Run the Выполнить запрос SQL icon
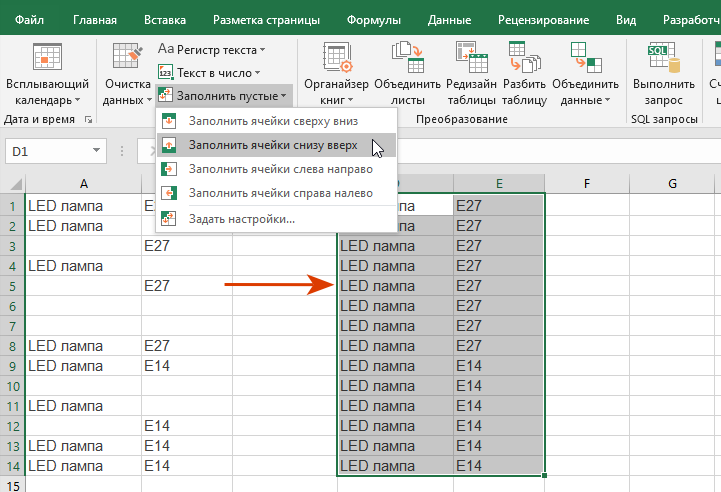 (x=658, y=58)
